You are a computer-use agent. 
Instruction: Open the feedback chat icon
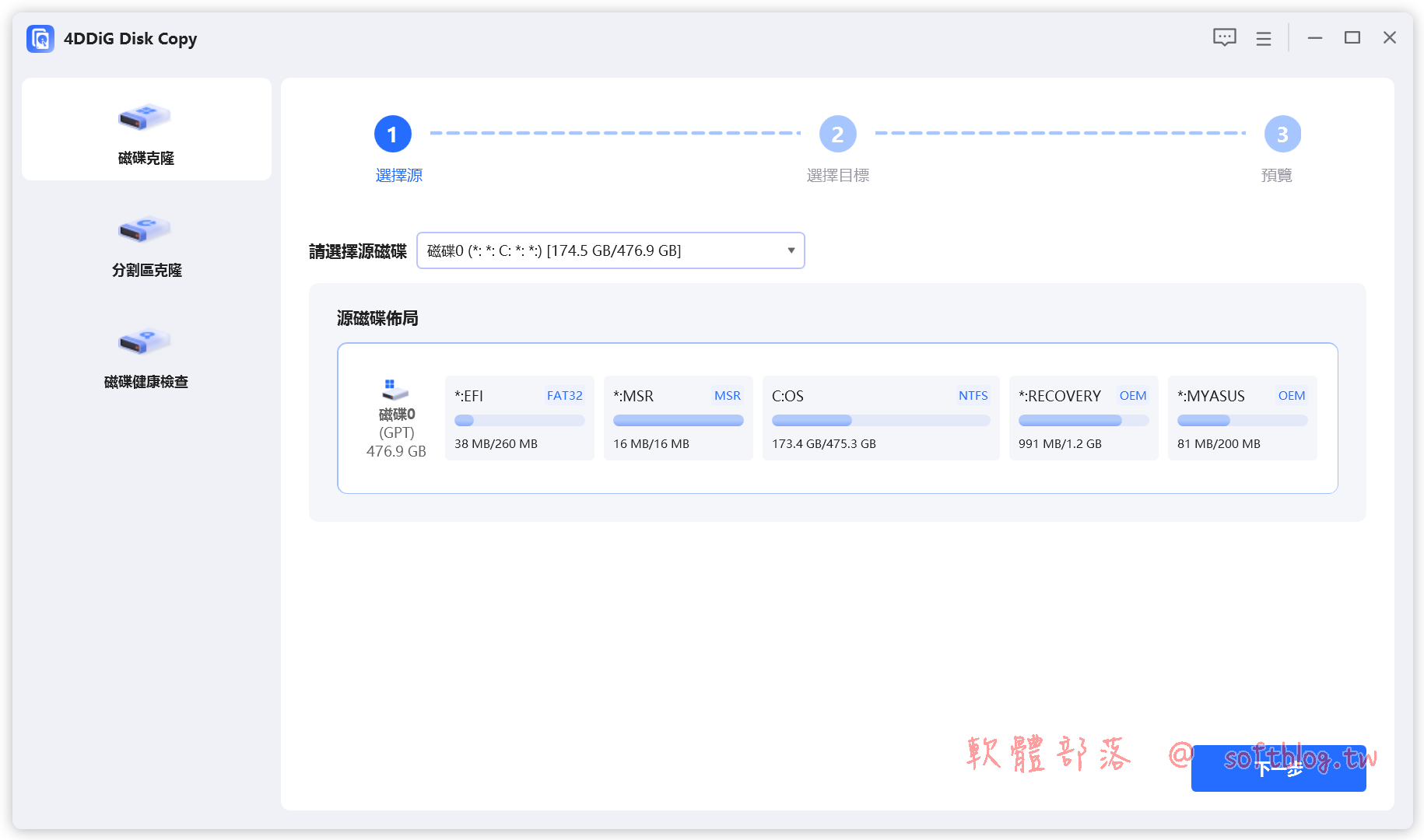click(x=1225, y=37)
